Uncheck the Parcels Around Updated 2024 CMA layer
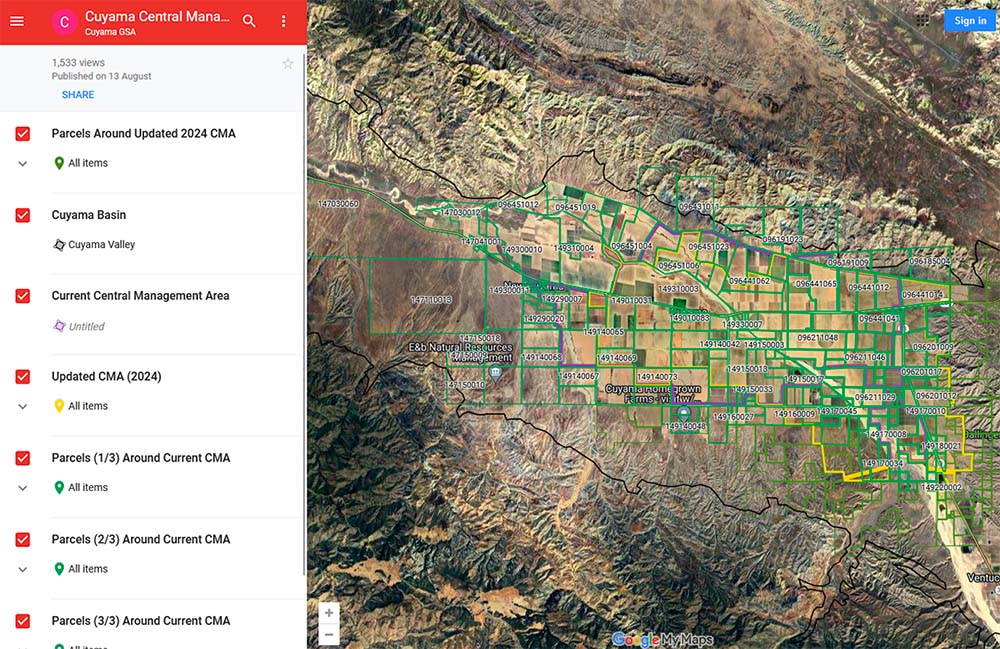The width and height of the screenshot is (1000, 649). 21,133
